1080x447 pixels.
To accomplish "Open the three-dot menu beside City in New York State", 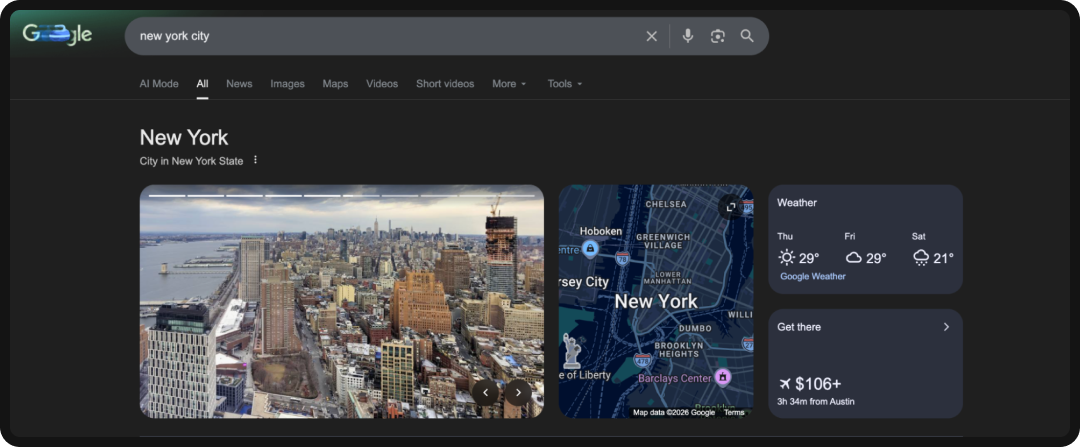I will [256, 160].
